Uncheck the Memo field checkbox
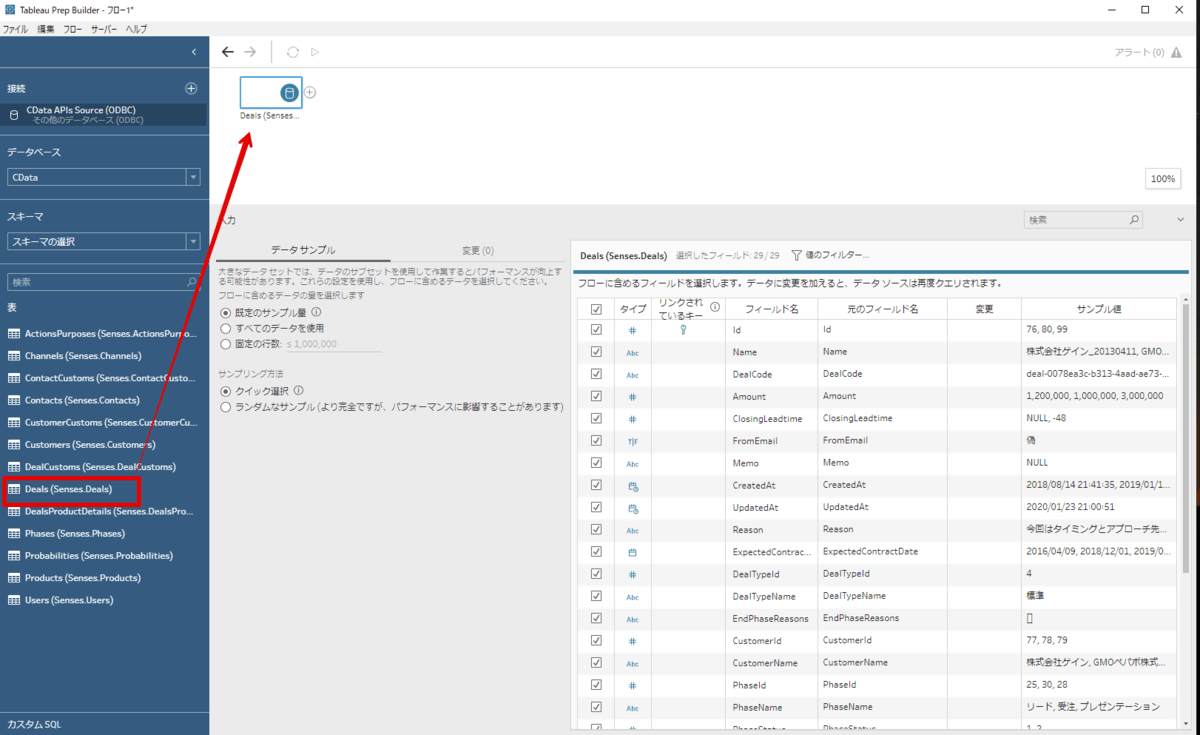Image resolution: width=1200 pixels, height=735 pixels. [x=597, y=463]
